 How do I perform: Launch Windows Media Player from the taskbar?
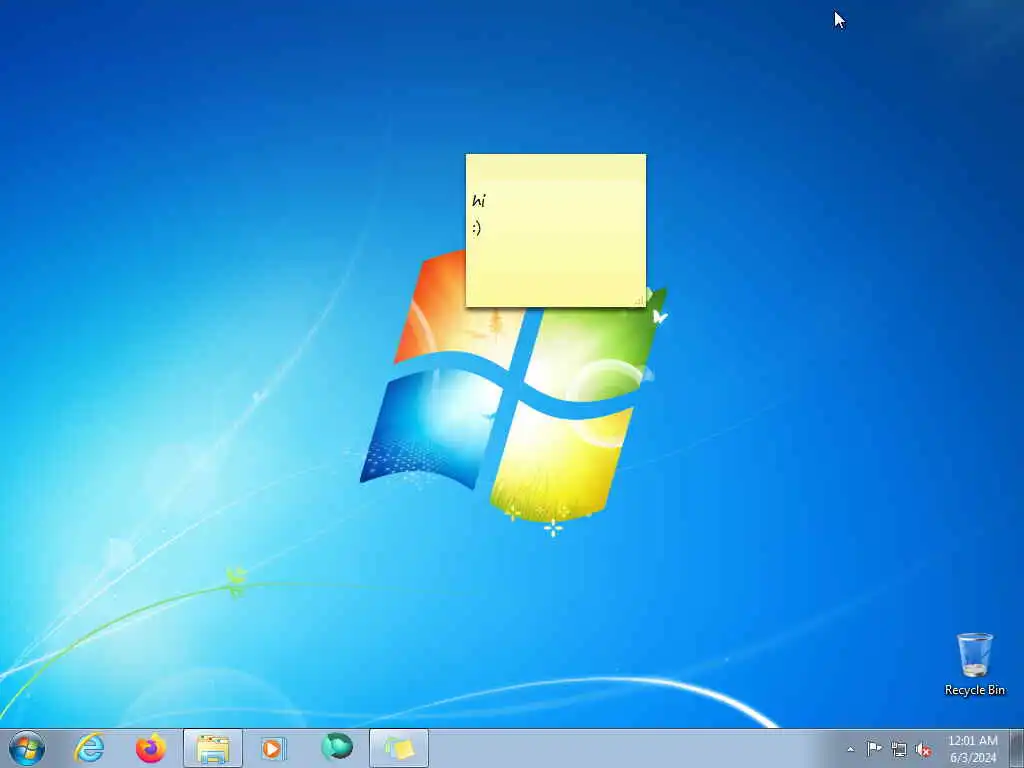click(x=274, y=748)
